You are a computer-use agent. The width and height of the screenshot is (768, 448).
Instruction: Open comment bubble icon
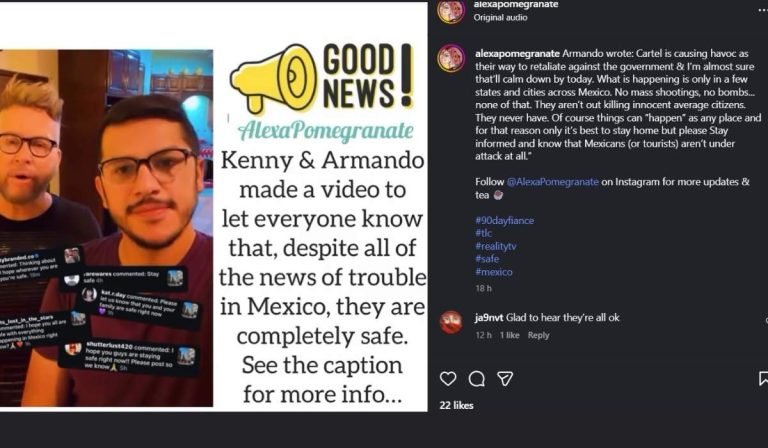477,378
